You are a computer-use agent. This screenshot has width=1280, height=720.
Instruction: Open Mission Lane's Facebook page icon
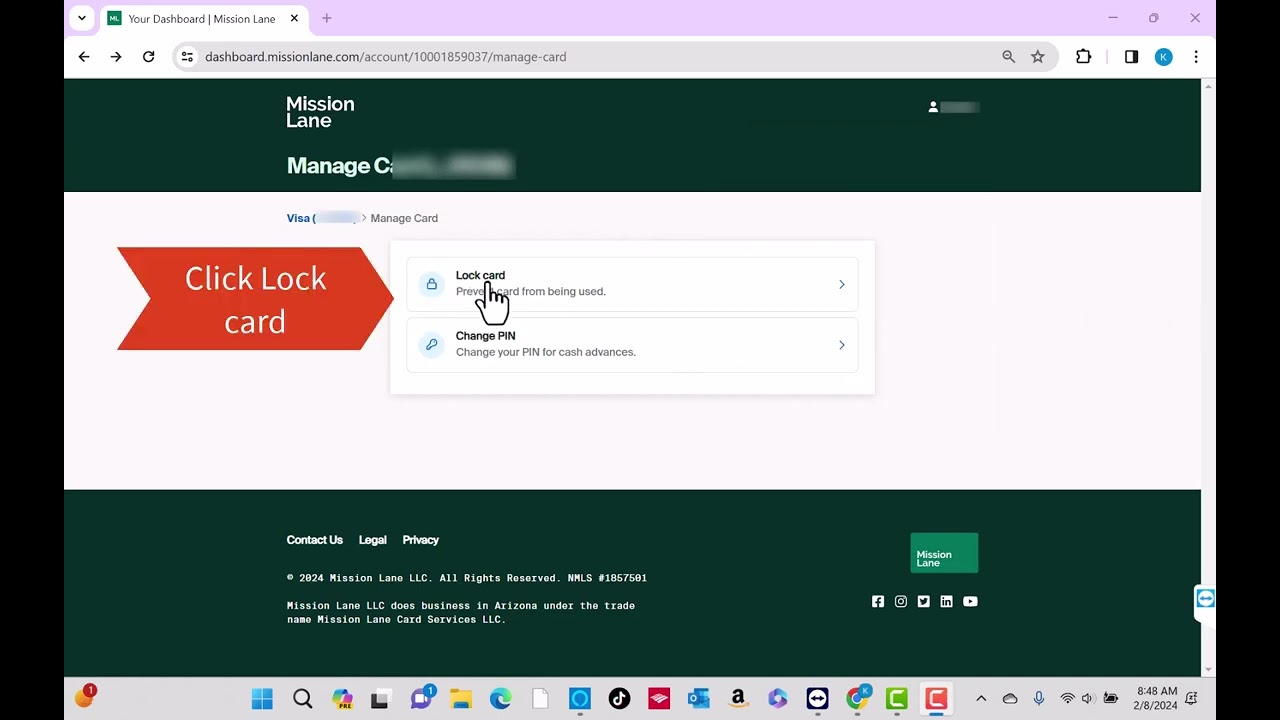[x=878, y=601]
